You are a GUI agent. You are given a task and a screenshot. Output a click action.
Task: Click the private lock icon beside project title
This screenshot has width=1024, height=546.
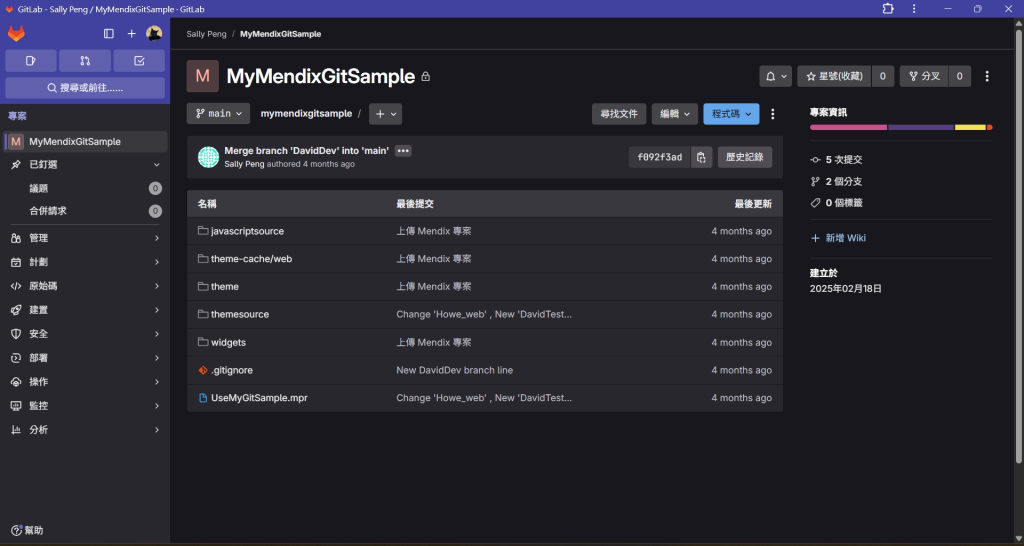tap(426, 76)
